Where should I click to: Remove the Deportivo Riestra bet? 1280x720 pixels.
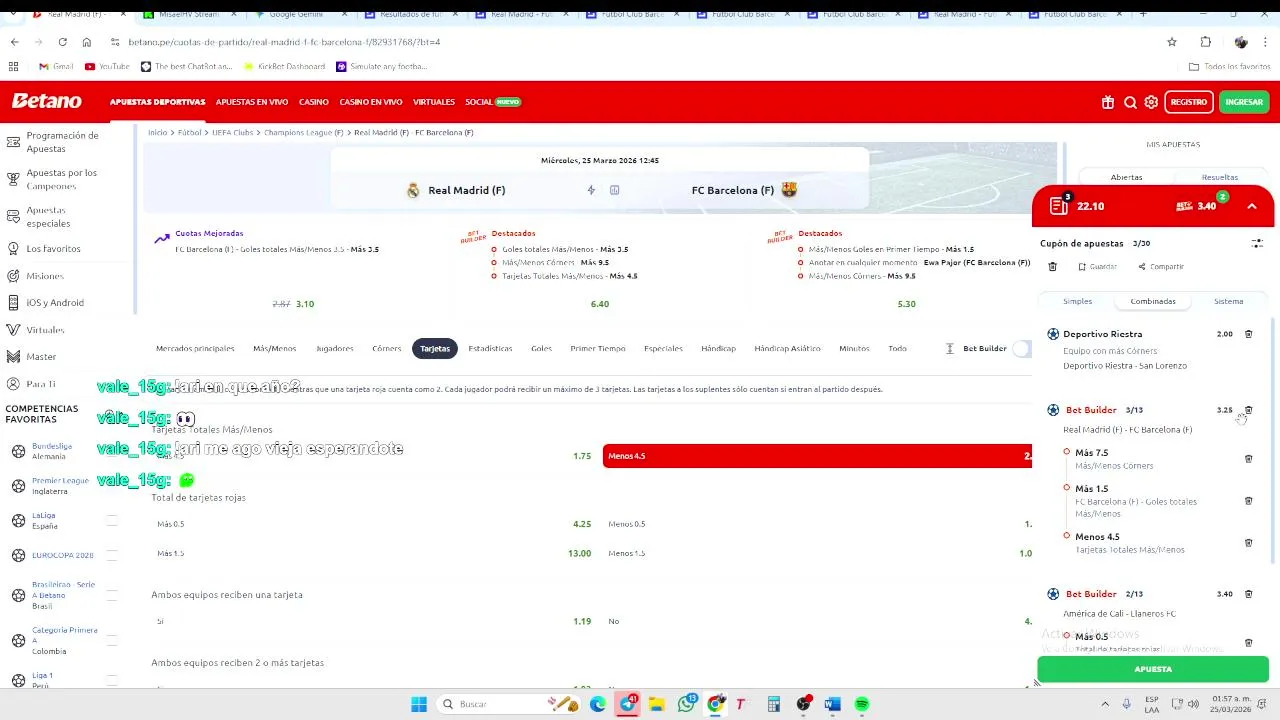tap(1248, 334)
